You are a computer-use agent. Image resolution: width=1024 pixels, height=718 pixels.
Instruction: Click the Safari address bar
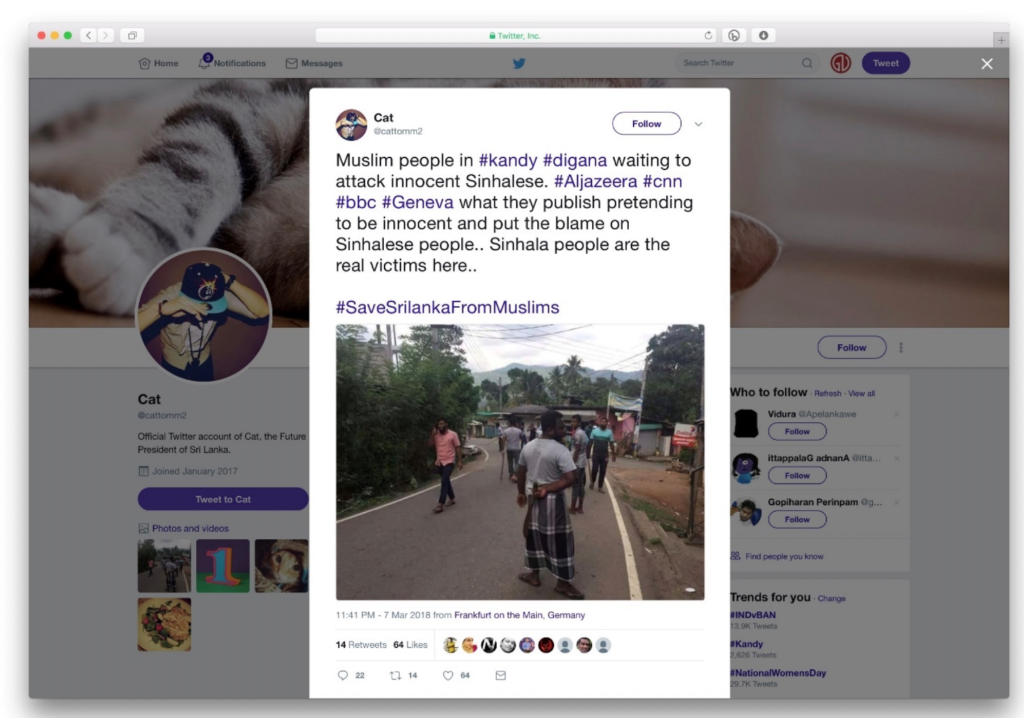tap(516, 35)
